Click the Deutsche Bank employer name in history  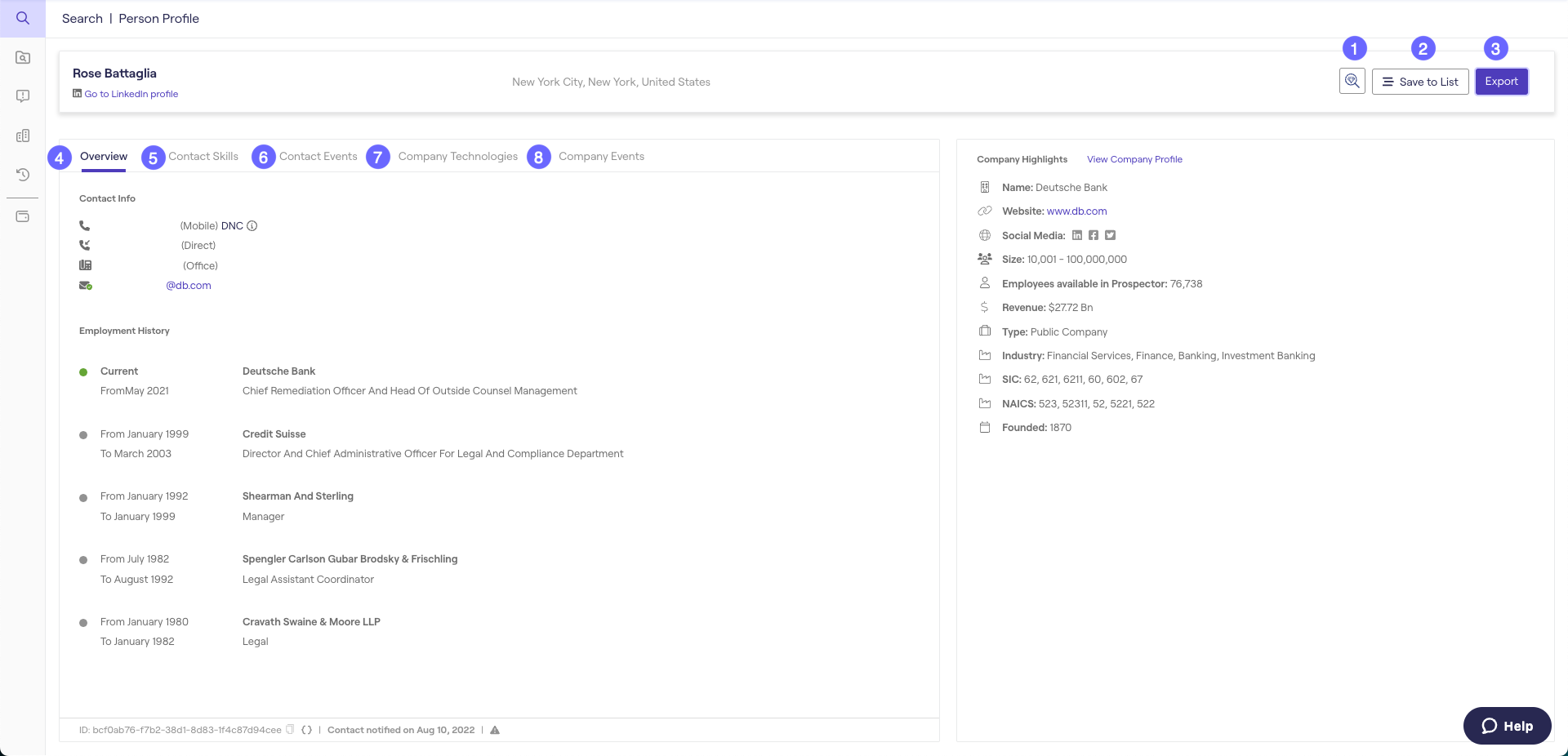click(x=278, y=371)
